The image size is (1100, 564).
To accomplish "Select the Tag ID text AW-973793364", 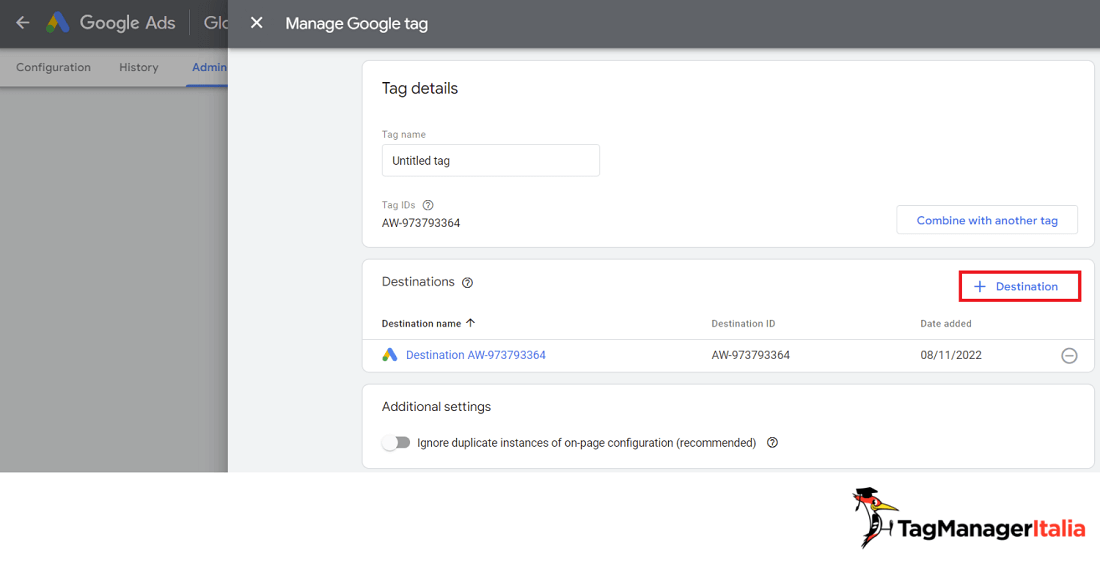I will (x=421, y=223).
